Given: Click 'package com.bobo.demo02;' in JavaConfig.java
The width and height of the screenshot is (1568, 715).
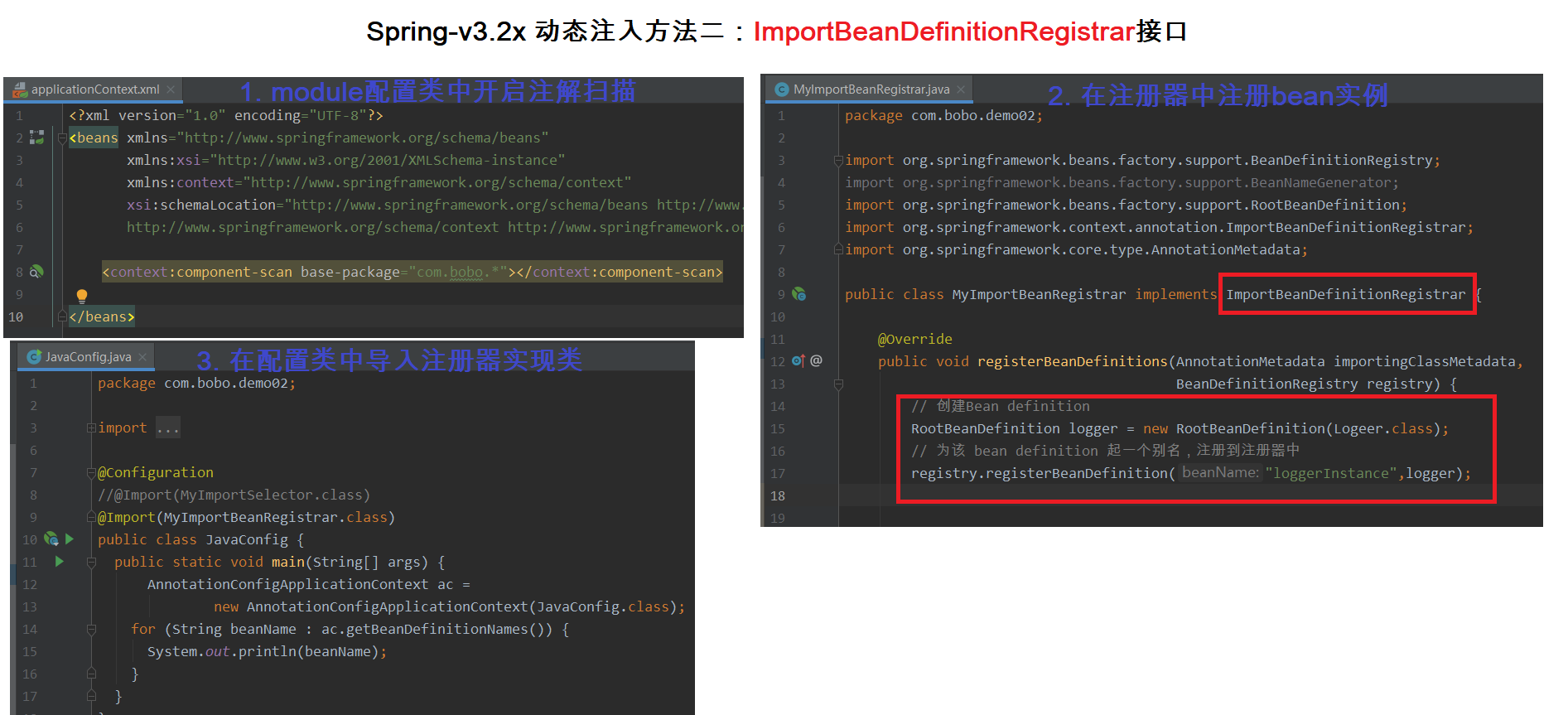Looking at the screenshot, I should (196, 383).
